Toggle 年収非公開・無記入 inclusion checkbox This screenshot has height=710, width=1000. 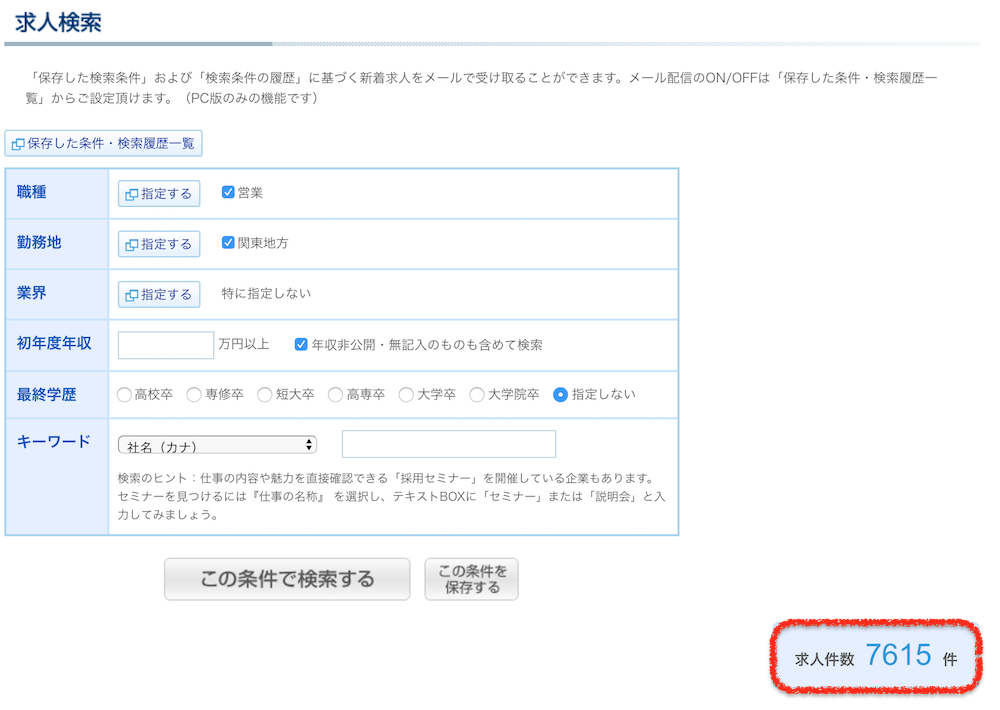pyautogui.click(x=301, y=345)
